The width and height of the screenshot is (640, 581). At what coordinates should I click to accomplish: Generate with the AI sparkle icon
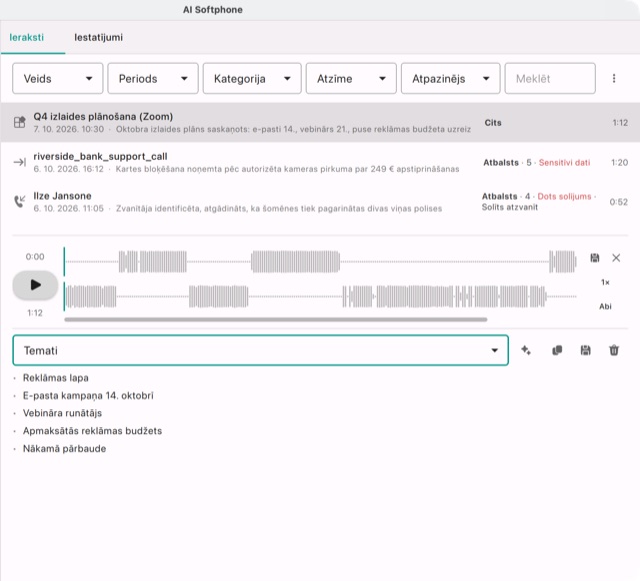click(526, 350)
